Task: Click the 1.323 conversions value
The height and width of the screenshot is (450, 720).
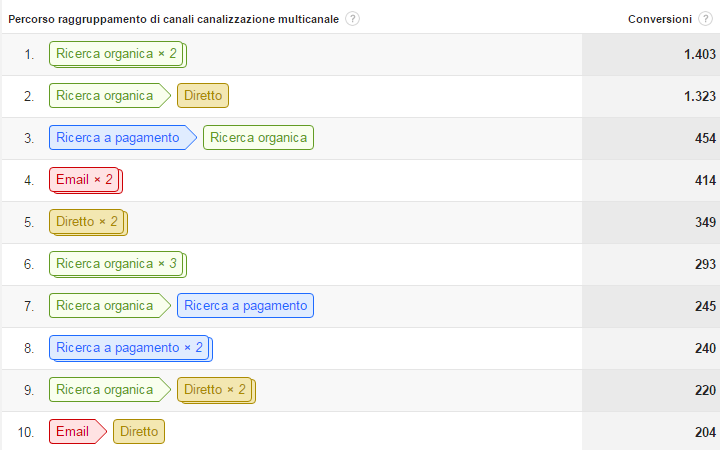Action: pyautogui.click(x=700, y=96)
